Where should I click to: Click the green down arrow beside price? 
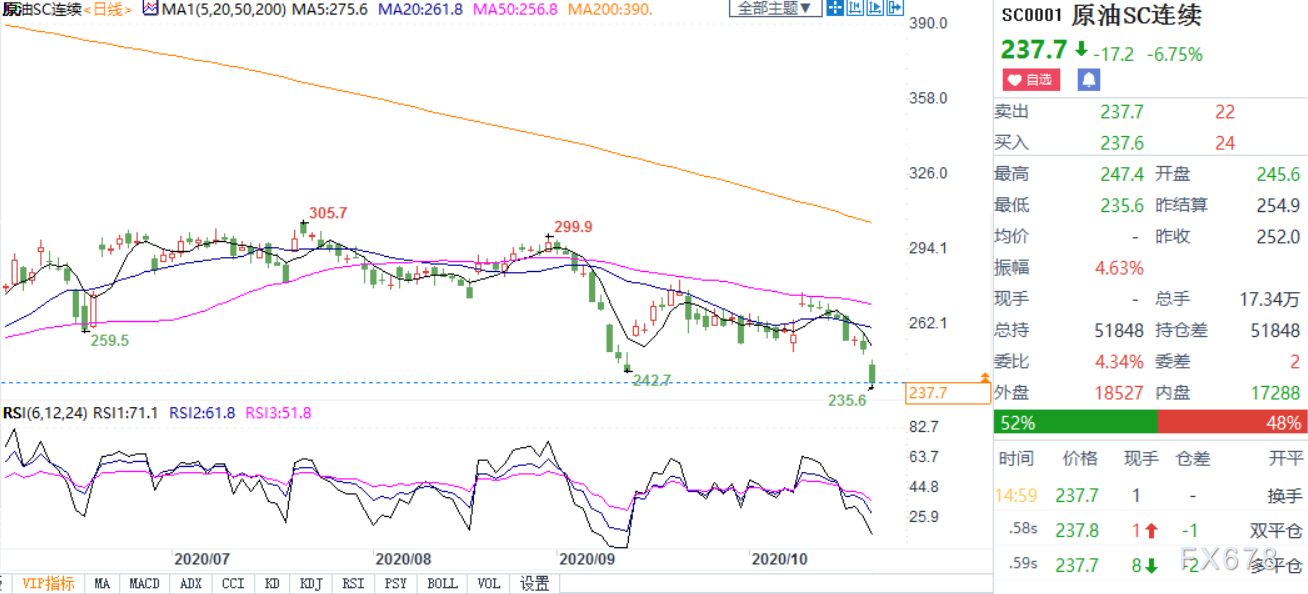1081,49
